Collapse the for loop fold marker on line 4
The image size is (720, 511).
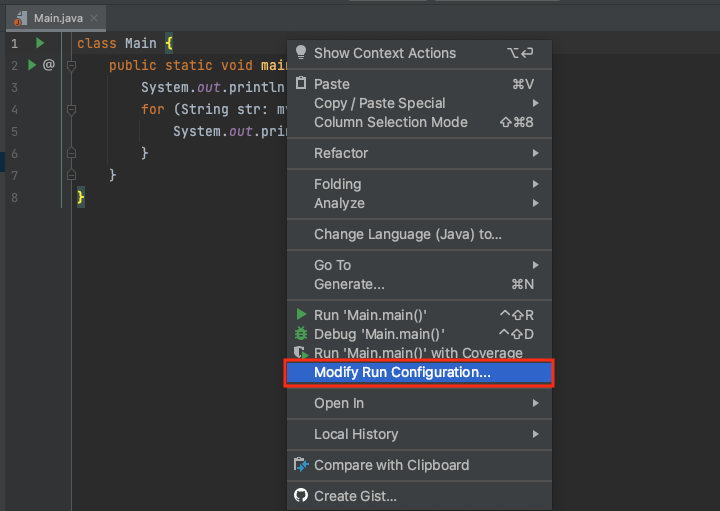tap(71, 109)
